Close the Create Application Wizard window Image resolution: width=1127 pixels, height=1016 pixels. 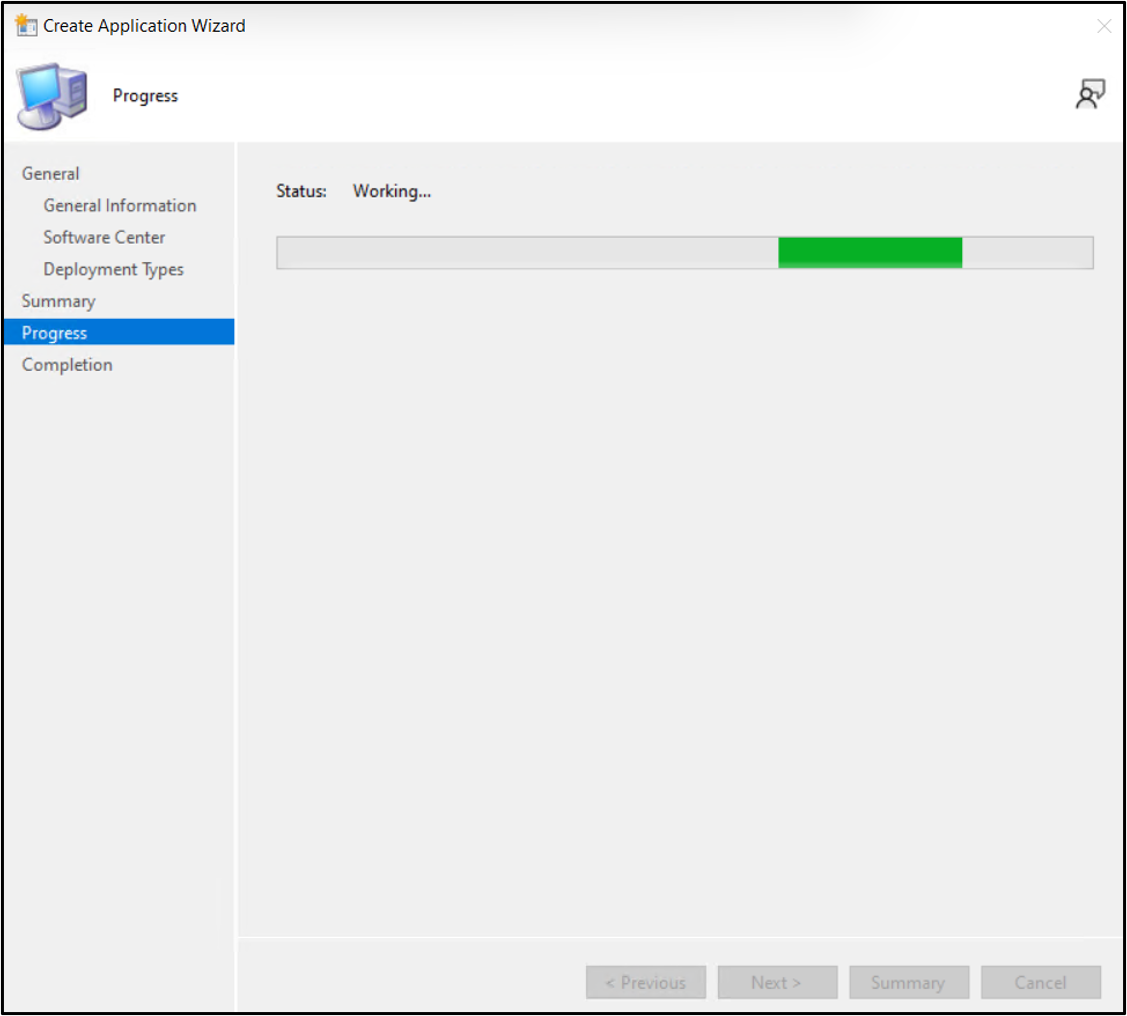(x=1104, y=27)
